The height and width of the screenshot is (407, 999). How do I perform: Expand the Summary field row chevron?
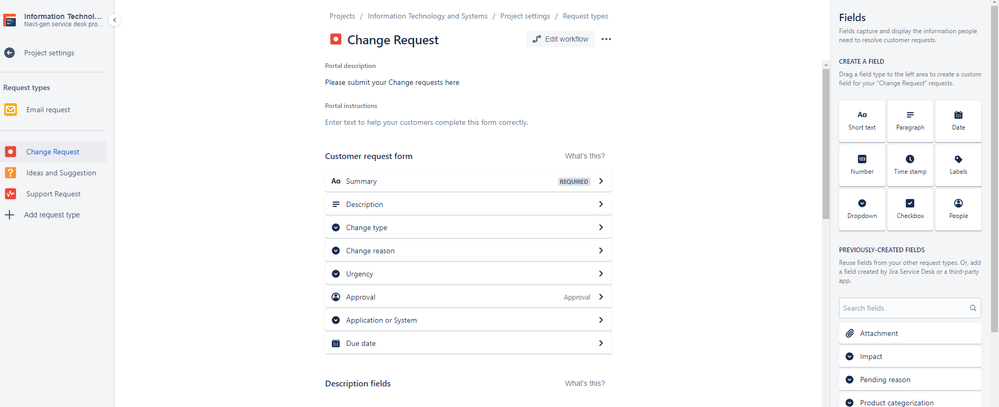tap(601, 181)
